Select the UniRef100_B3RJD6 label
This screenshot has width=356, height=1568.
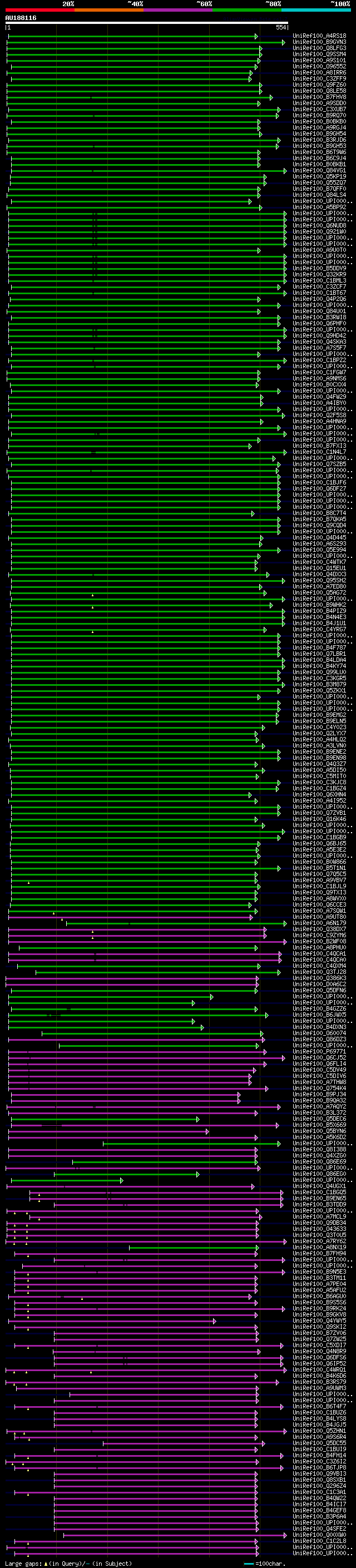[x=319, y=140]
